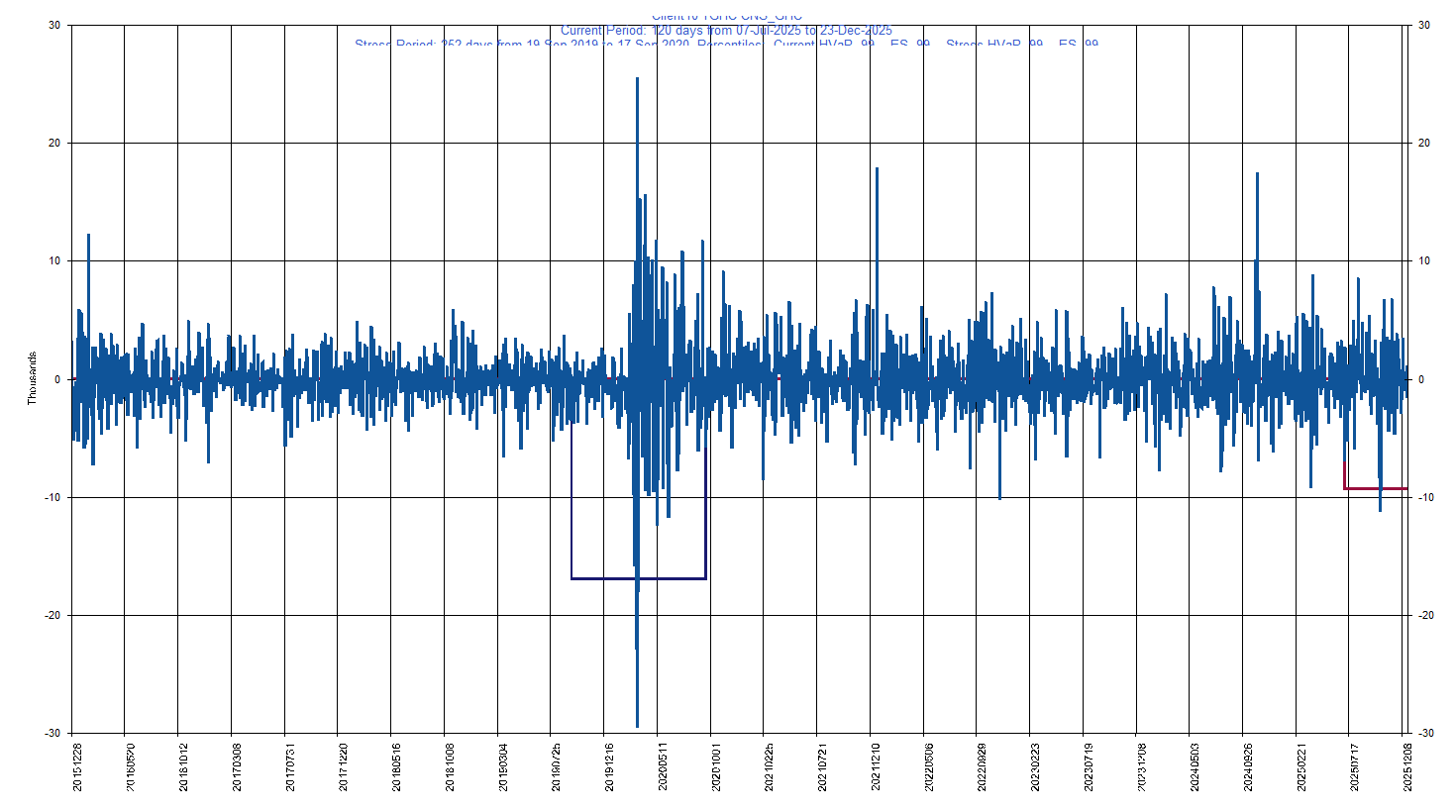Click the x-axis date label 20170308
Image resolution: width=1456 pixels, height=812 pixels.
coord(237,767)
